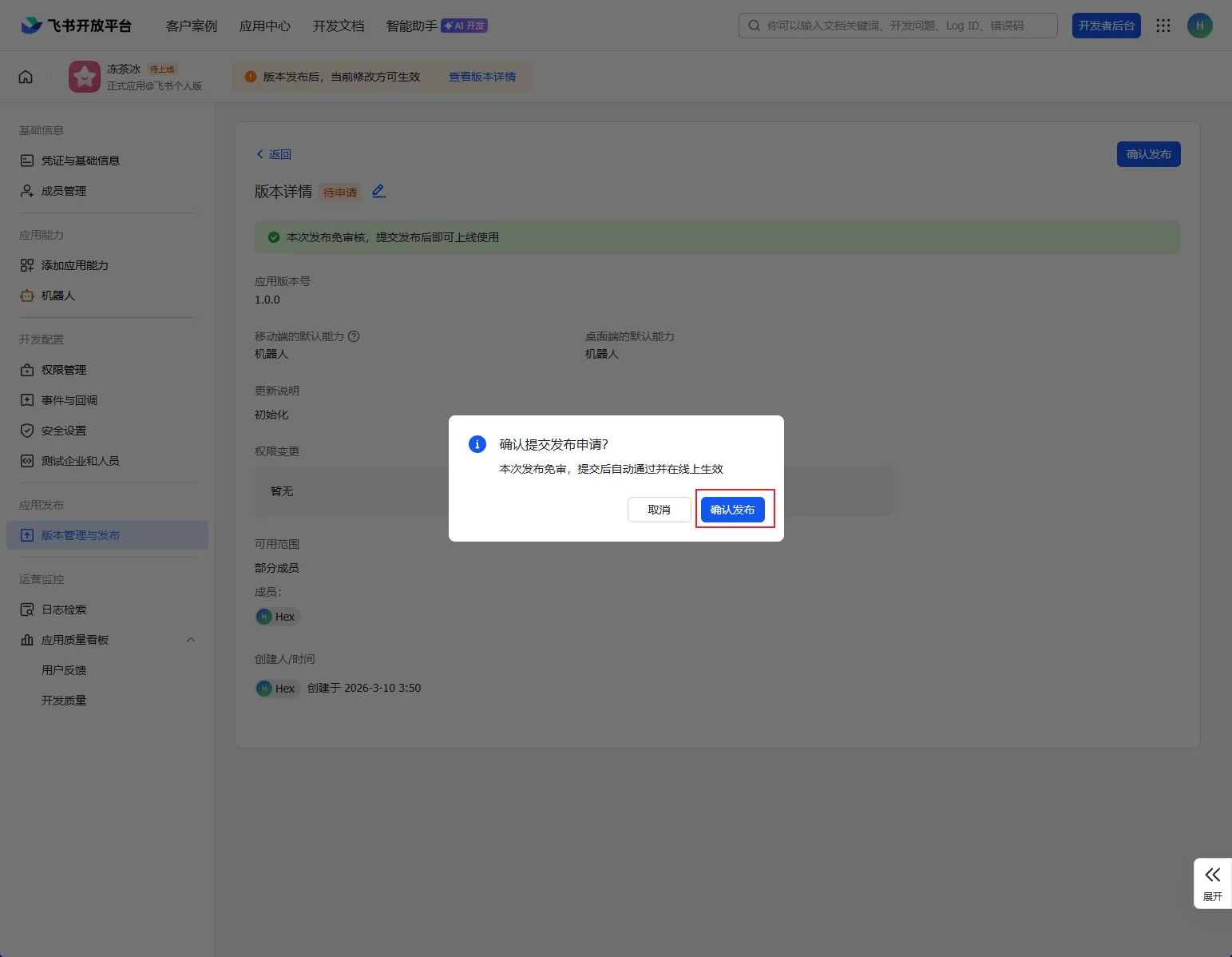Open the 应用中心 top menu
The width and height of the screenshot is (1232, 957).
click(x=265, y=26)
